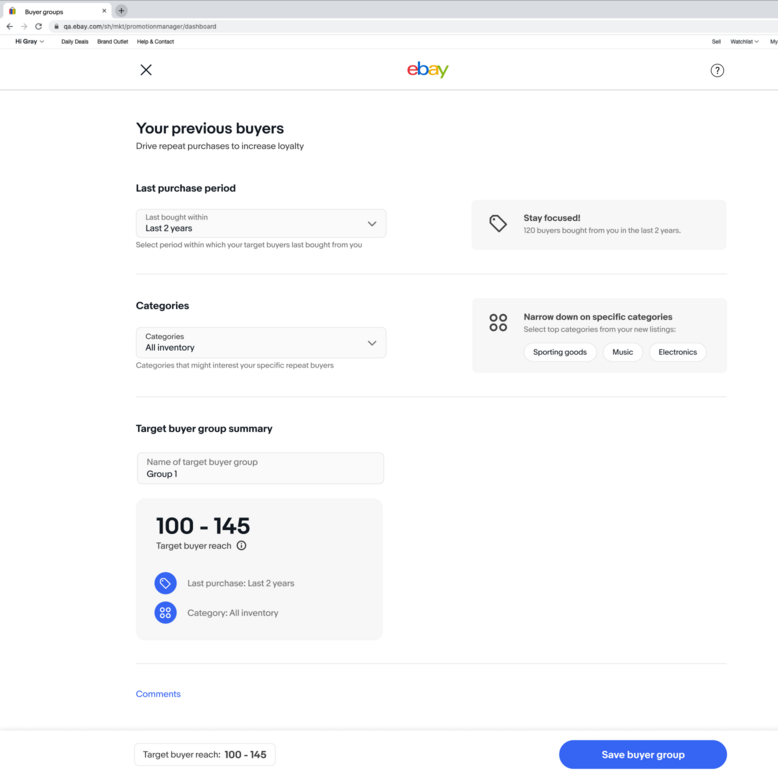Image resolution: width=778 pixels, height=778 pixels.
Task: Close the buyer group editor with X
Action: [146, 70]
